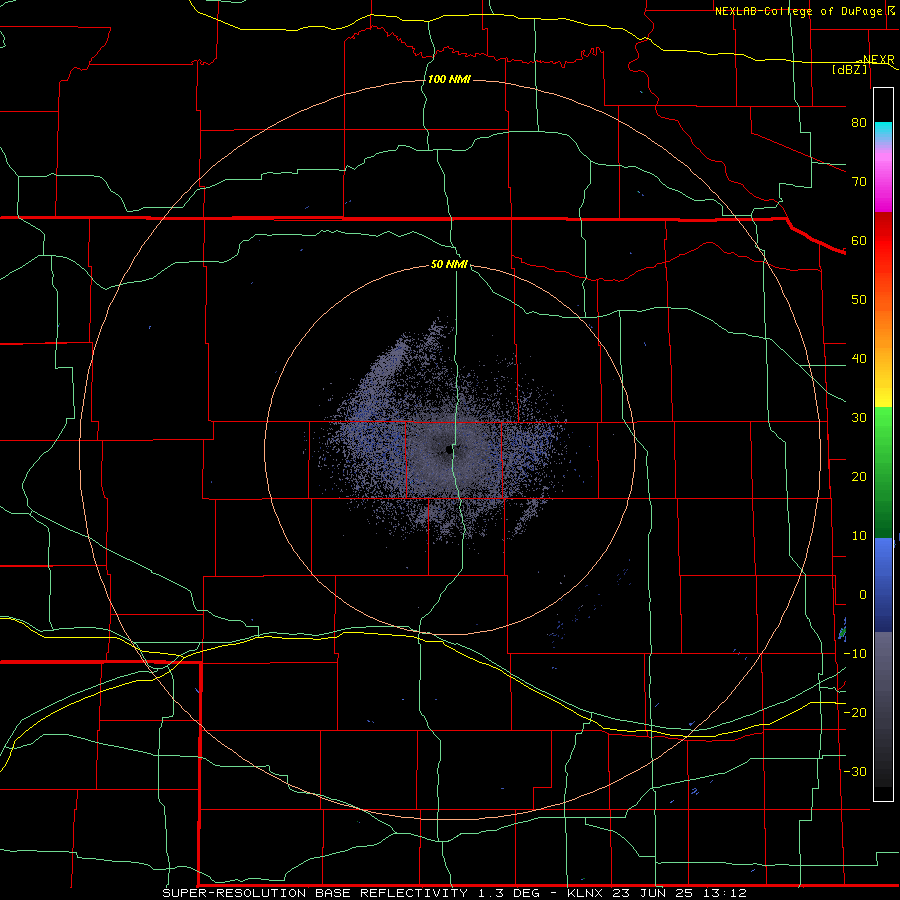
Task: Click the 10 value on dBZ scale
Action: tap(859, 536)
